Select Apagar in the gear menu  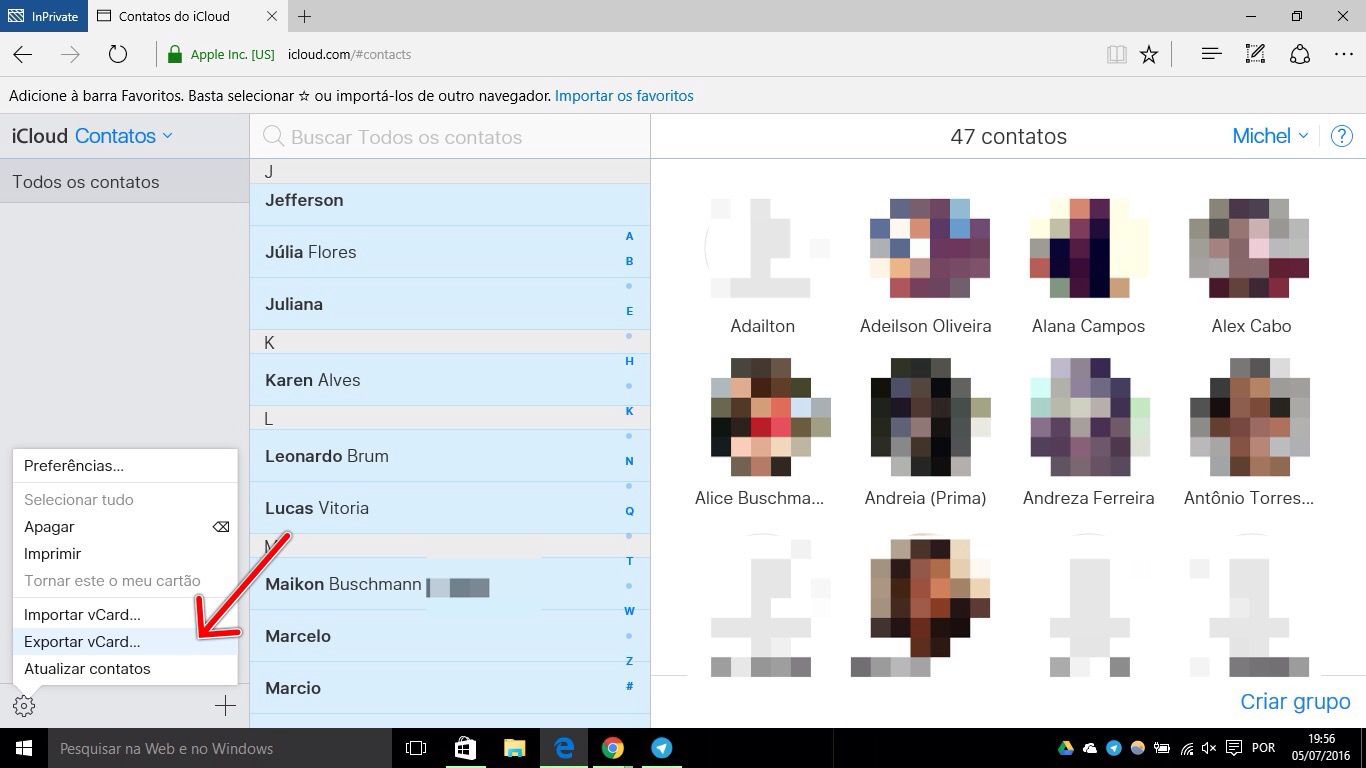pyautogui.click(x=125, y=527)
